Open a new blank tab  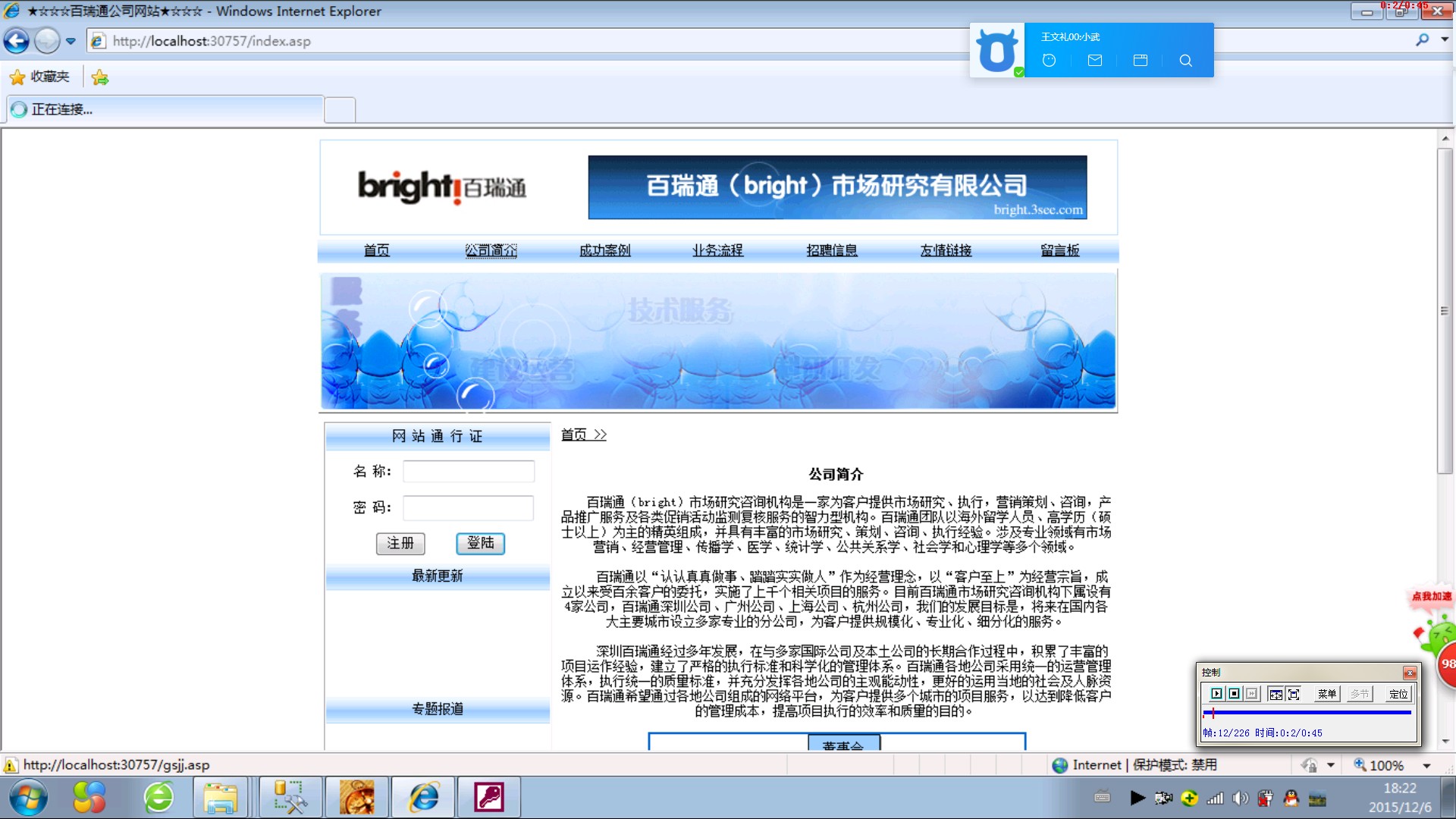click(x=340, y=110)
